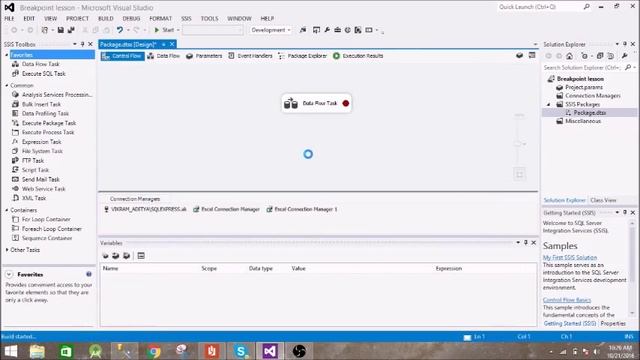Click the green Start debugging button
This screenshot has width=640, height=360.
coord(164,30)
